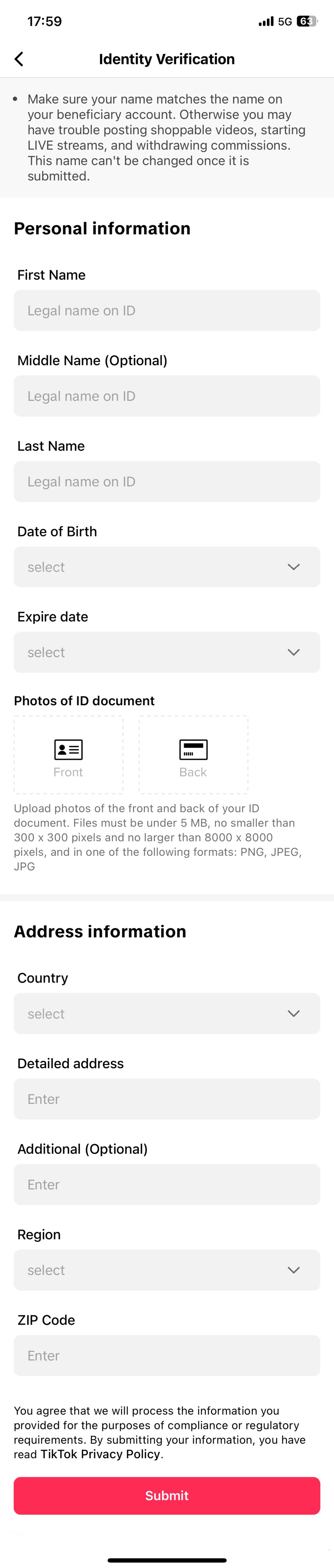Tap the cellular signal bars icon
334x1568 pixels.
point(266,21)
